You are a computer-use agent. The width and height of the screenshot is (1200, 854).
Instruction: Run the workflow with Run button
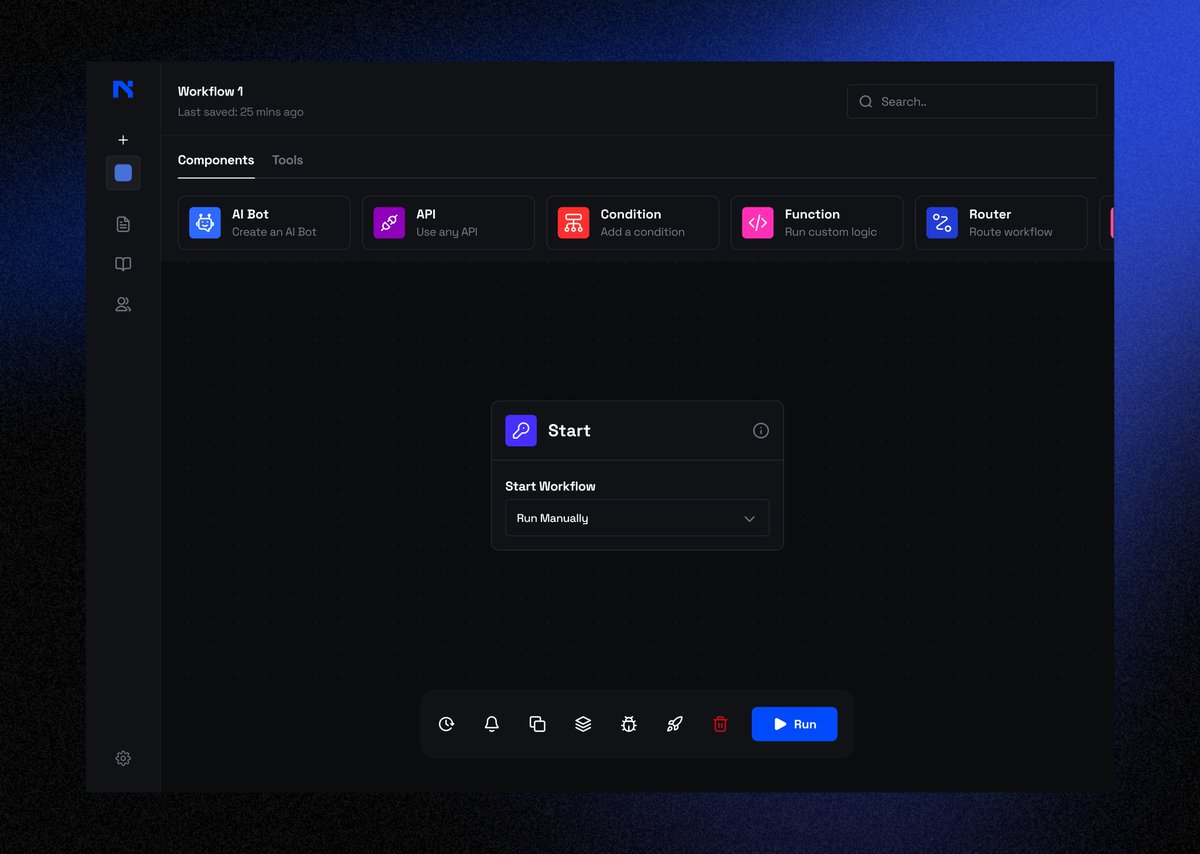click(x=795, y=724)
